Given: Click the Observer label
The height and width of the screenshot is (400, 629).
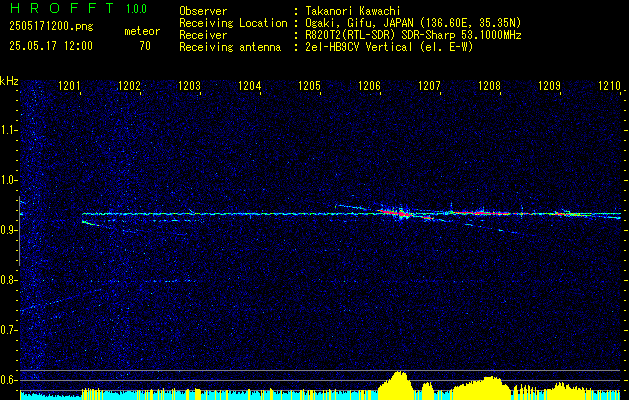Looking at the screenshot, I should [x=203, y=11].
